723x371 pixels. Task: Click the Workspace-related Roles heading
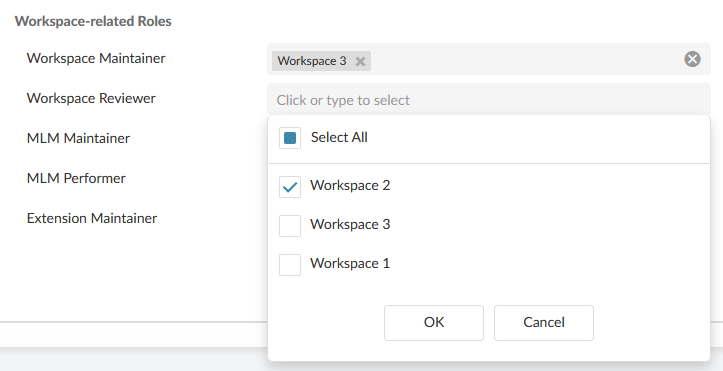point(93,21)
